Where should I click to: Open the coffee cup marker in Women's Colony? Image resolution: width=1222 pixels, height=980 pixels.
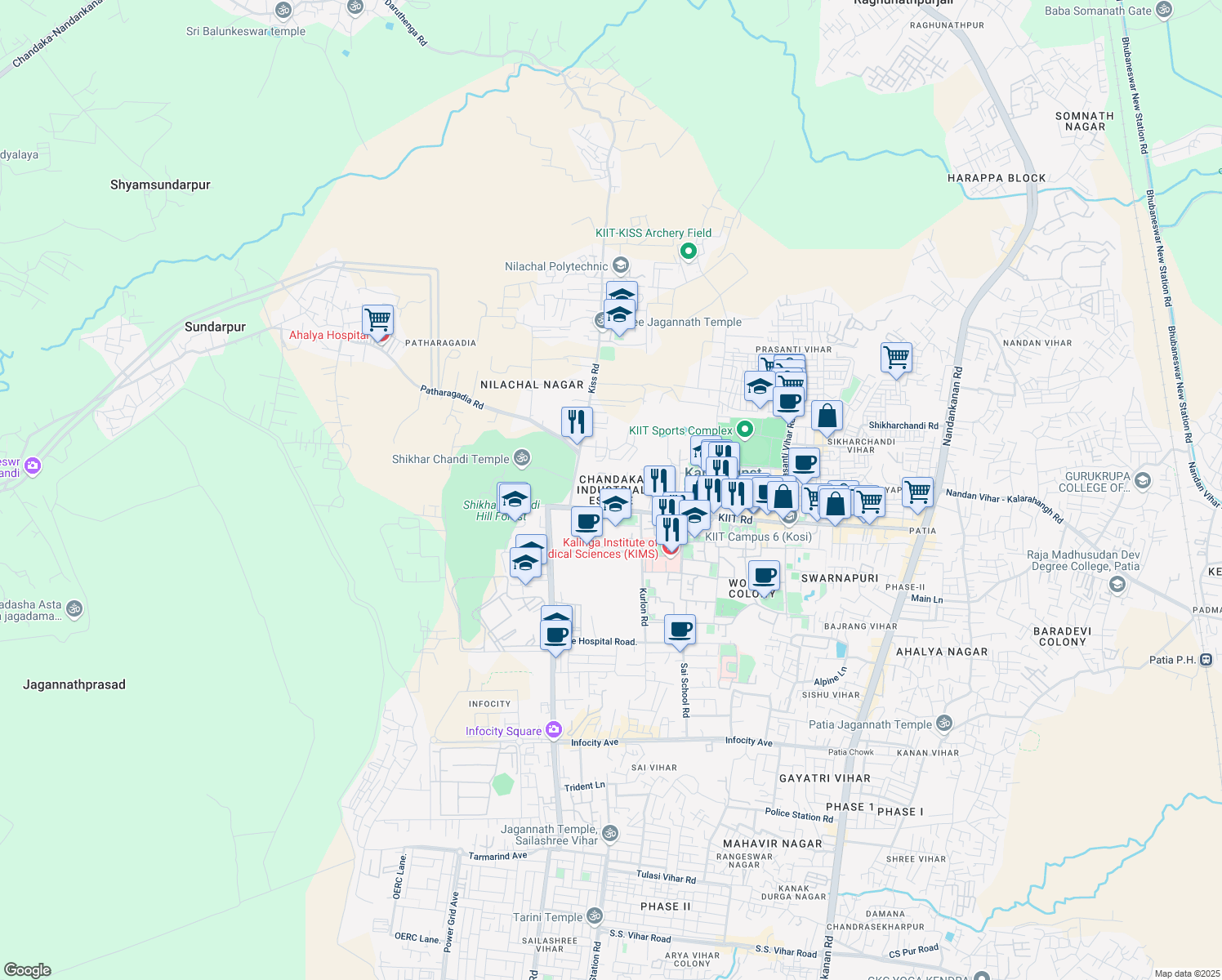[x=765, y=577]
